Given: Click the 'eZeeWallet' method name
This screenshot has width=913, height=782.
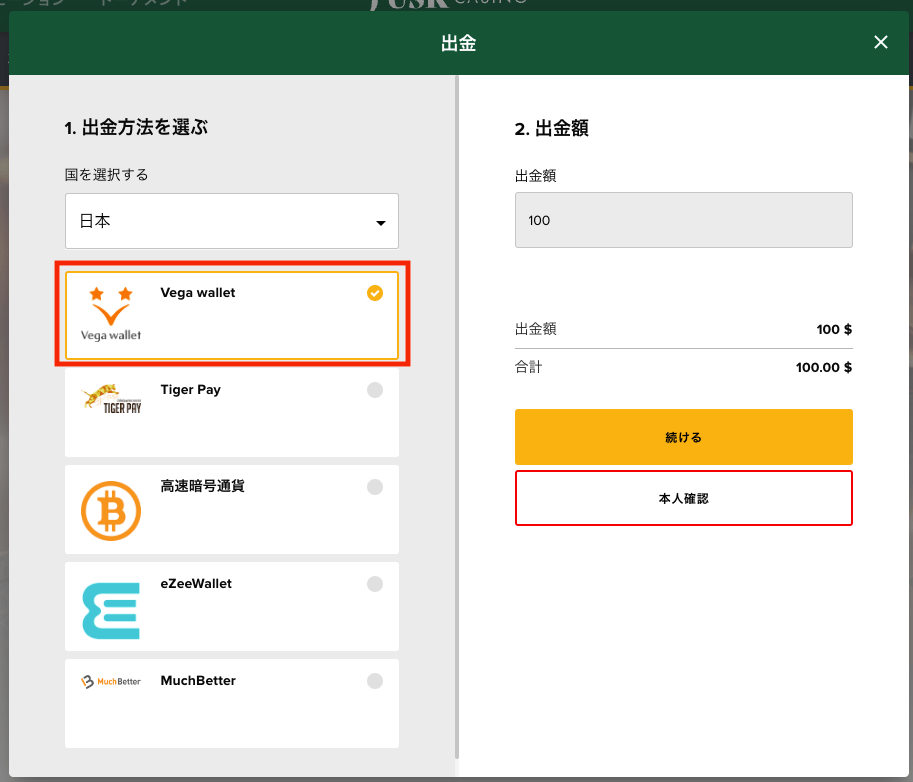Looking at the screenshot, I should point(196,583).
